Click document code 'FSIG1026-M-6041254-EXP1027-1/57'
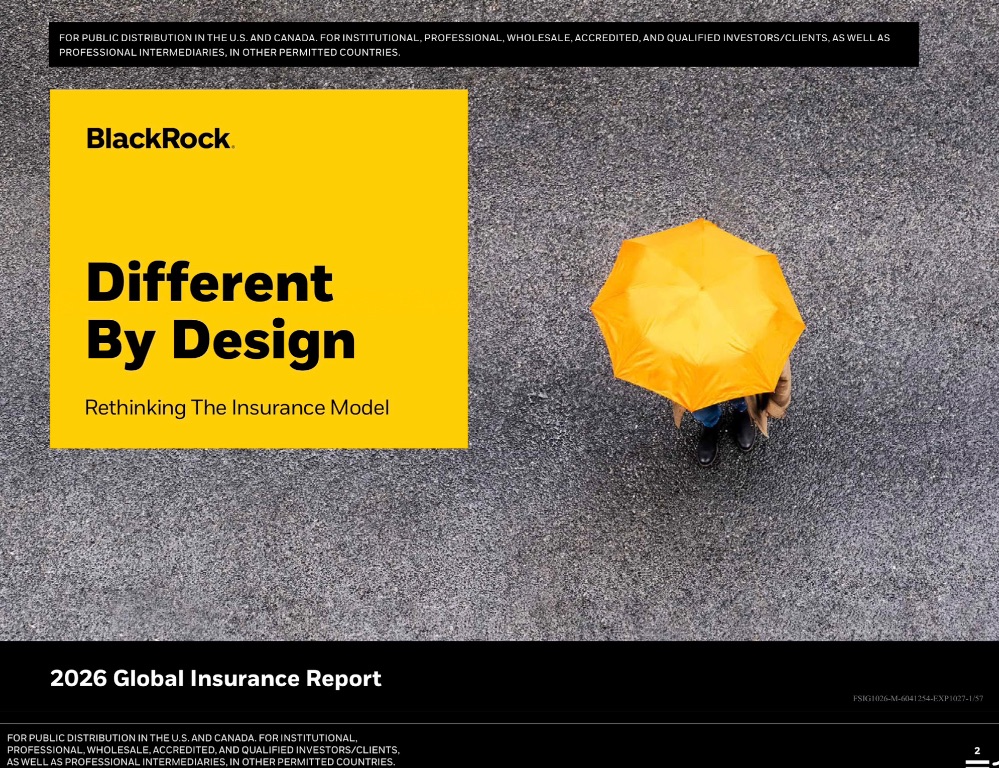 point(917,699)
